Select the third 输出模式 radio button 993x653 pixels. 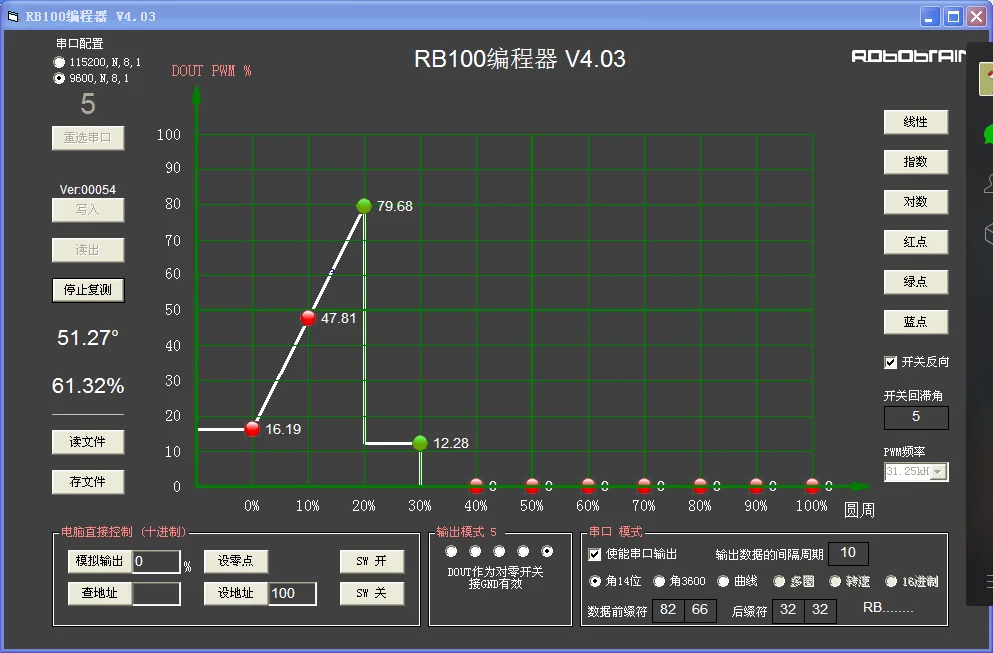click(500, 552)
